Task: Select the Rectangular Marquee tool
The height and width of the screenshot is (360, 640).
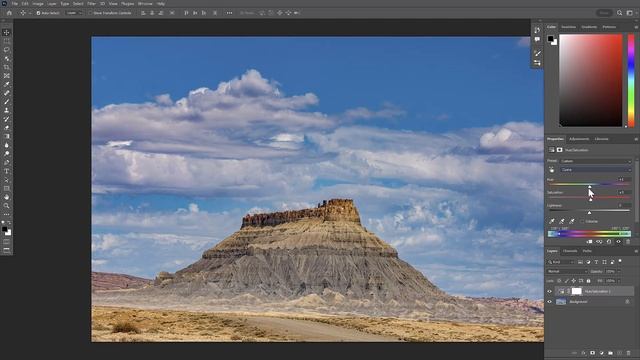Action: click(x=7, y=41)
